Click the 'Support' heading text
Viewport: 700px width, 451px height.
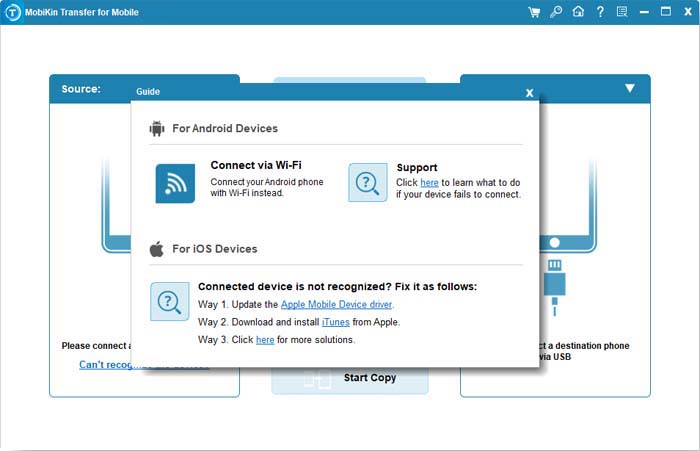pyautogui.click(x=417, y=167)
